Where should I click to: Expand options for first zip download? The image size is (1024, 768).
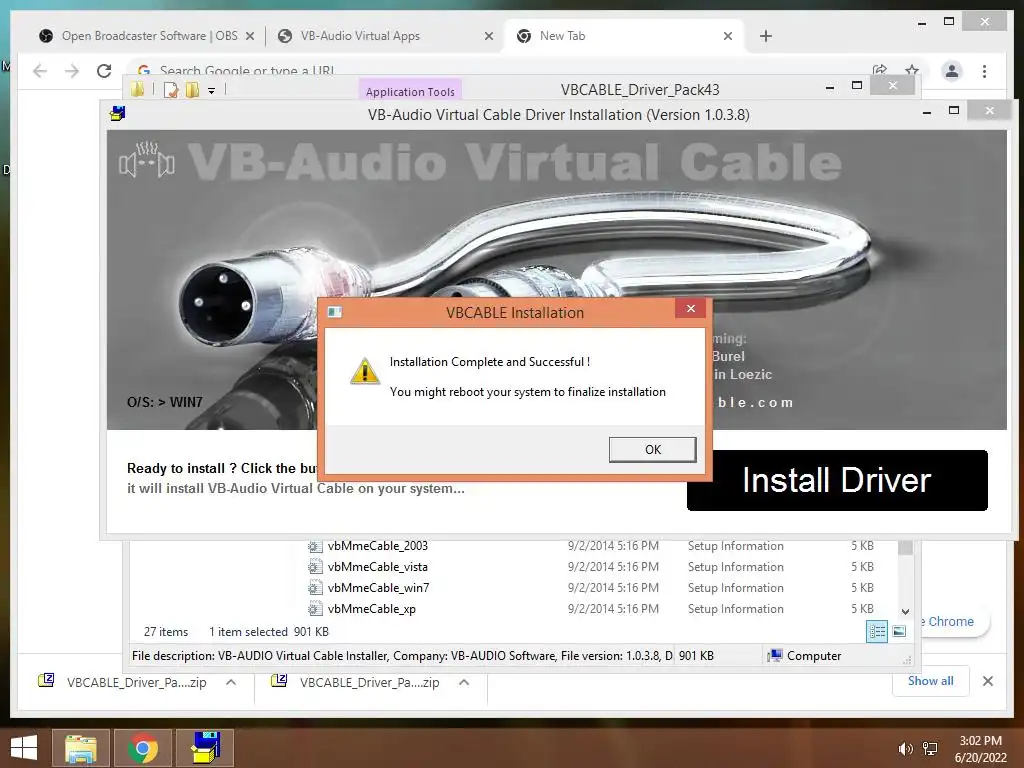pyautogui.click(x=231, y=682)
